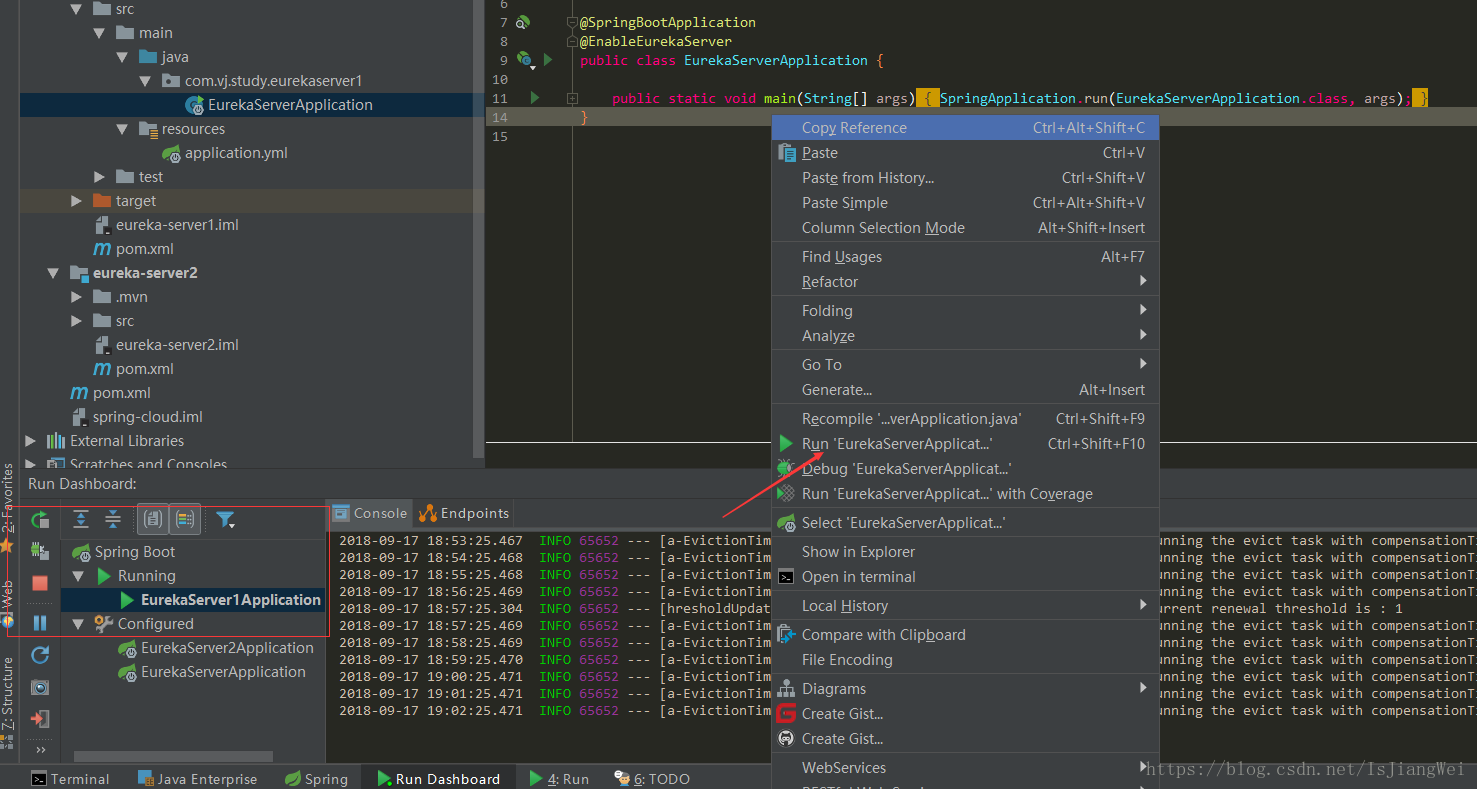The image size is (1477, 789).
Task: Open the 2: Favorites side tool window
Action: click(x=7, y=508)
